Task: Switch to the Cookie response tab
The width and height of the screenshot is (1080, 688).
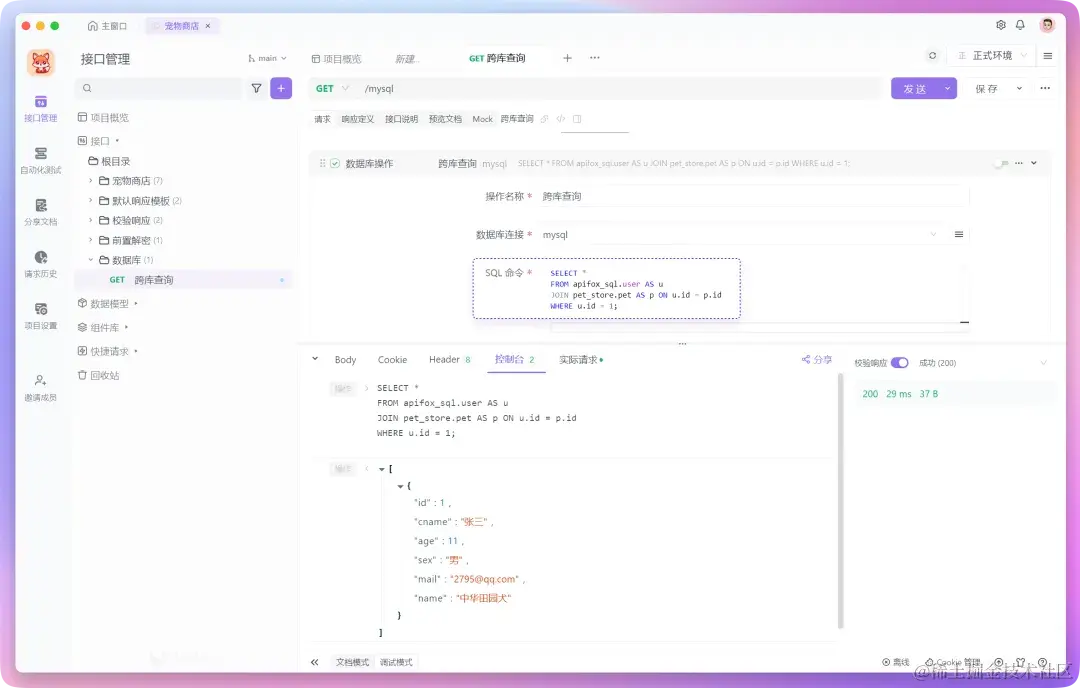Action: coord(392,359)
